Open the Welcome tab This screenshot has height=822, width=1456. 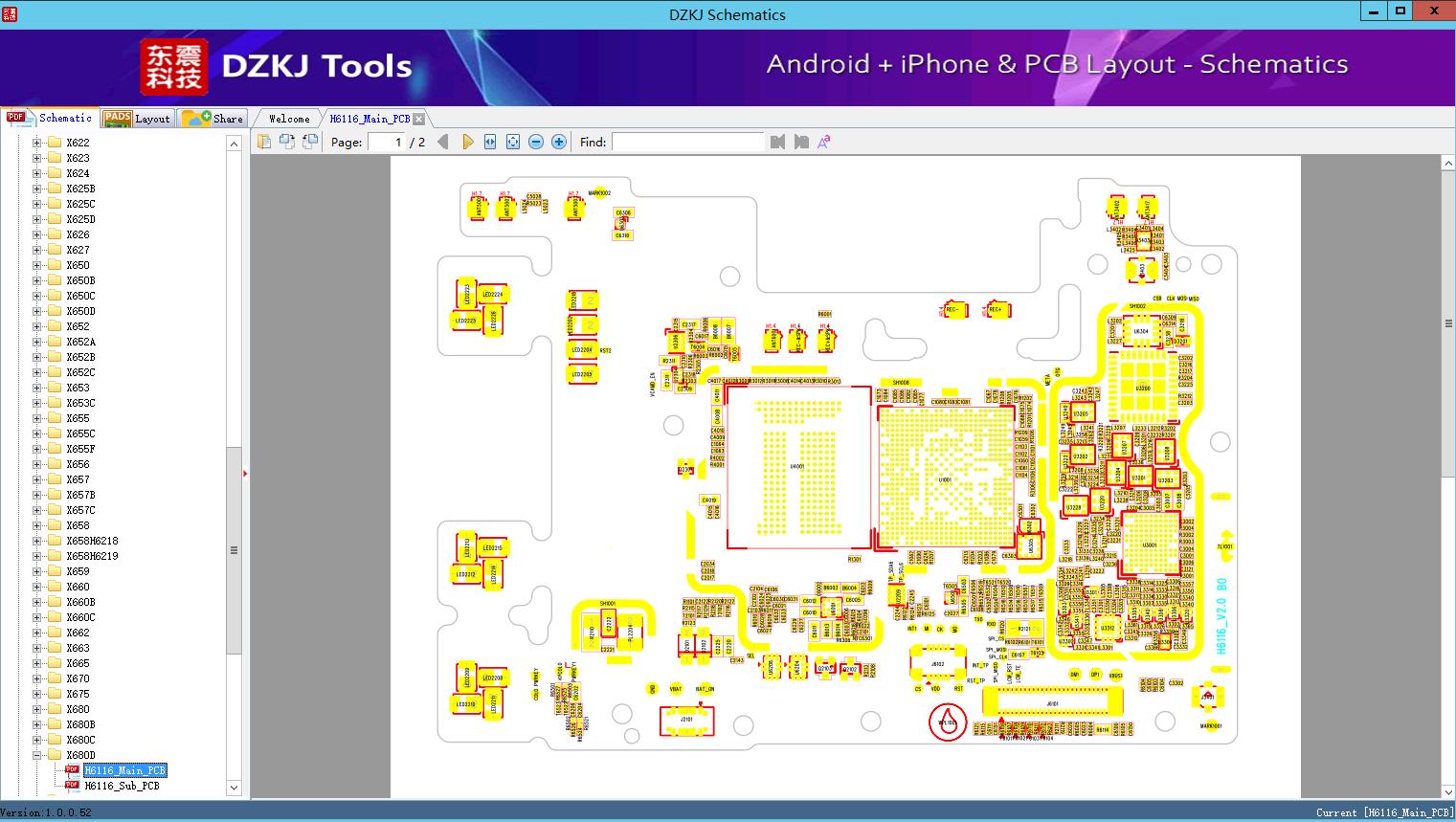click(x=289, y=119)
